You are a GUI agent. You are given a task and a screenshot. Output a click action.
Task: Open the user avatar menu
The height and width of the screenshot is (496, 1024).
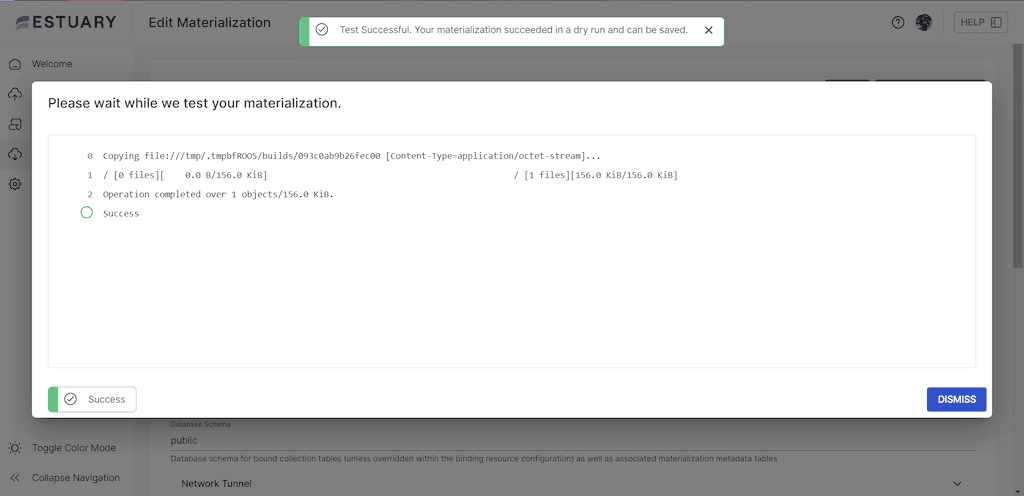pos(924,23)
